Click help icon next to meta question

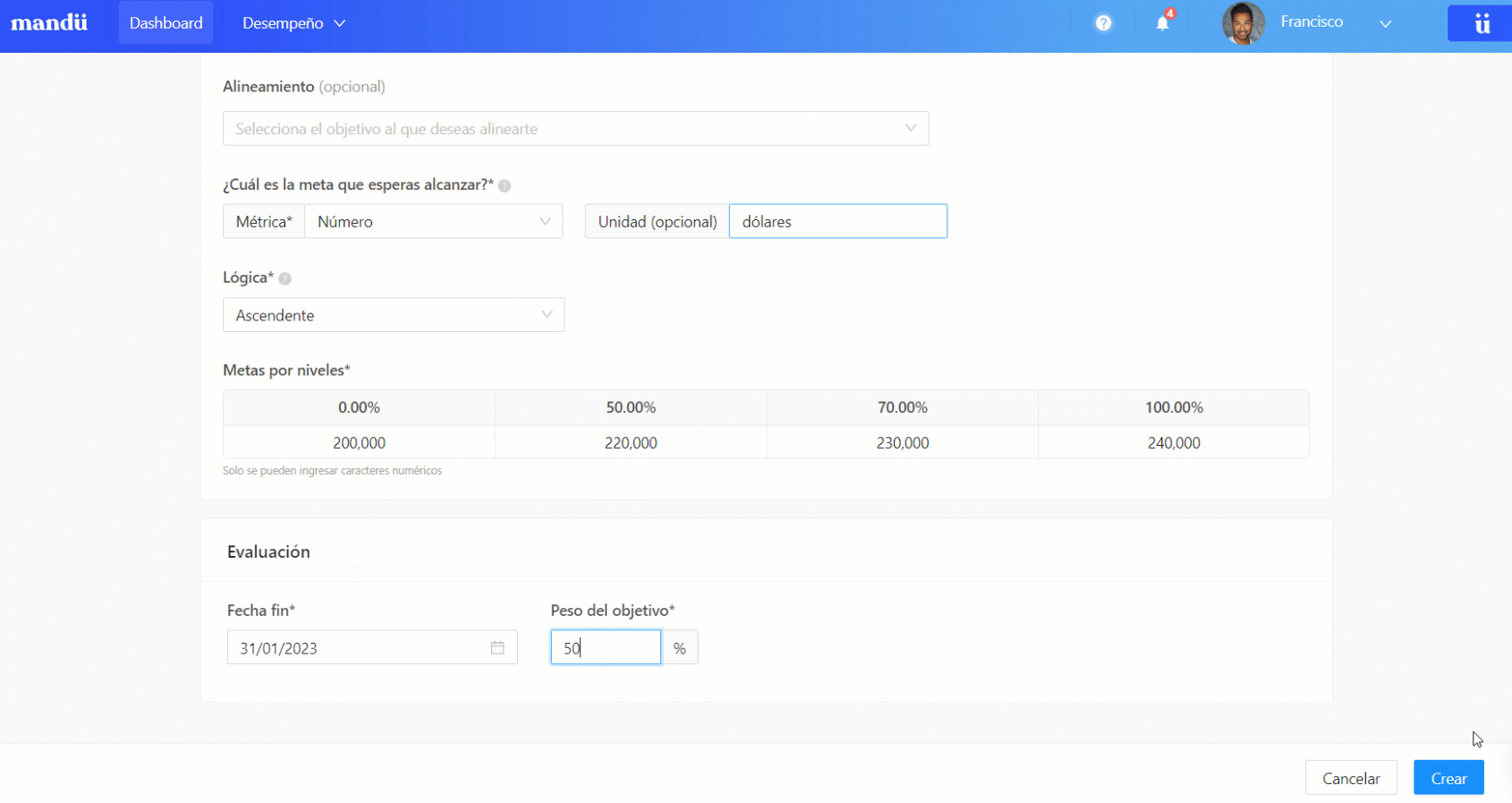point(505,185)
